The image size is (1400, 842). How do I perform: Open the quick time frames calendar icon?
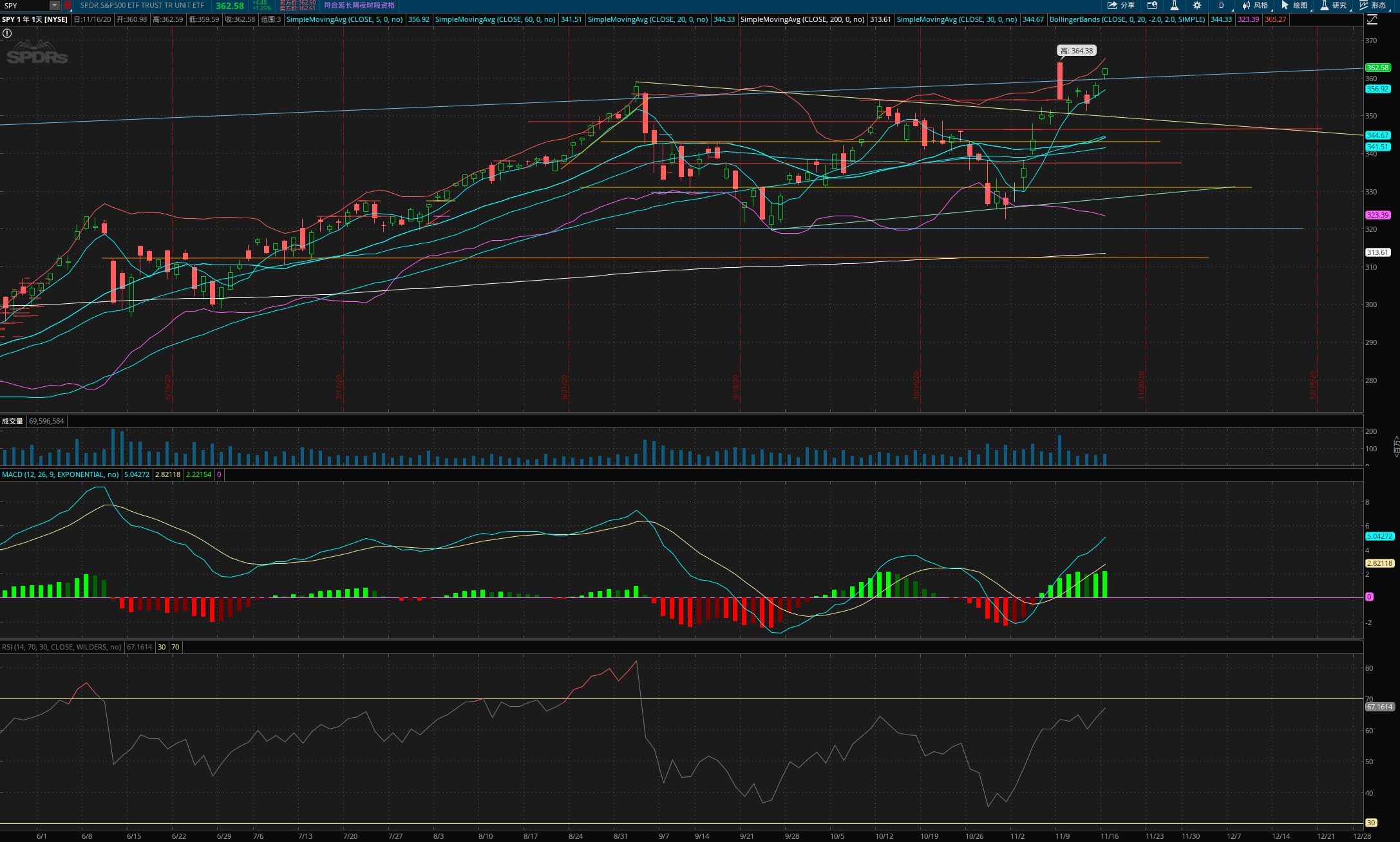(x=1152, y=5)
